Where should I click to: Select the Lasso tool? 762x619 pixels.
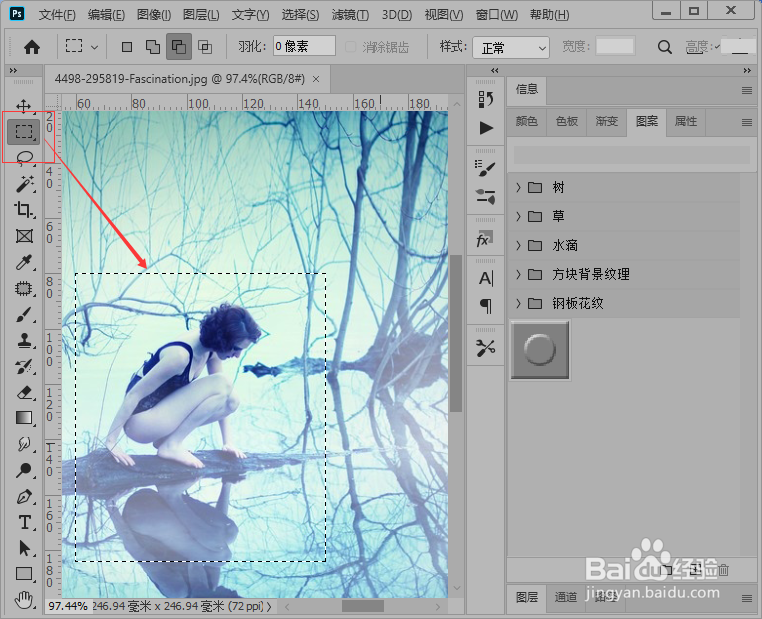point(24,157)
